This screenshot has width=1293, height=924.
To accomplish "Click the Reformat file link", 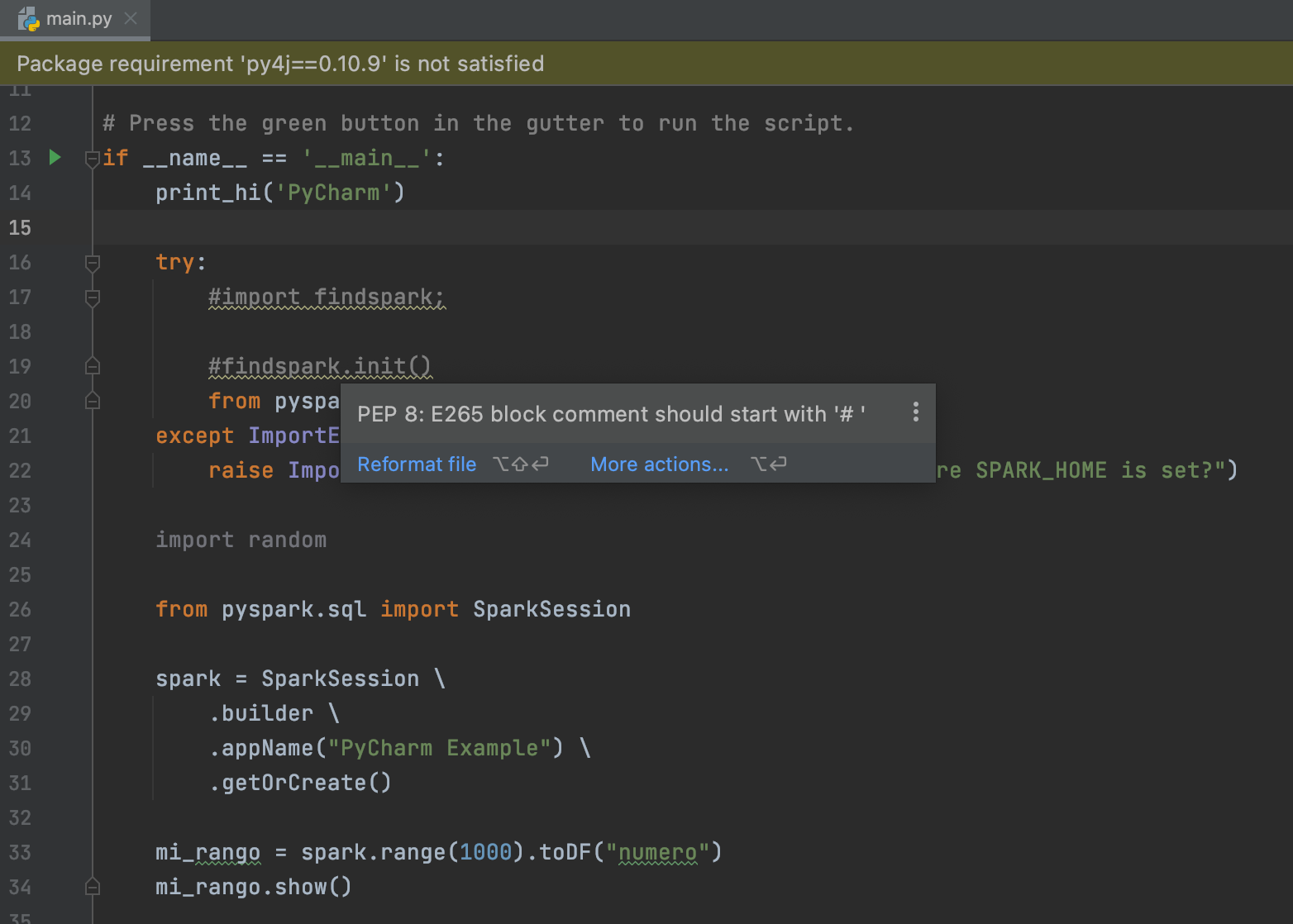I will (417, 464).
